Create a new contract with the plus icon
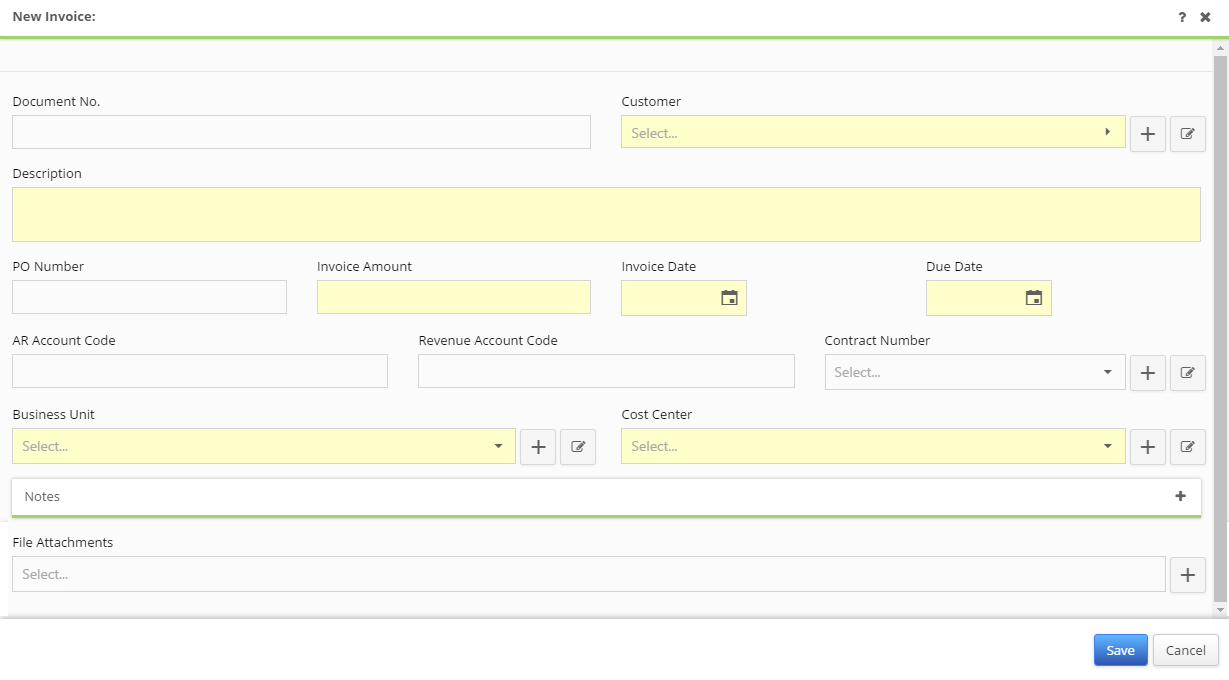1229x680 pixels. (x=1147, y=372)
